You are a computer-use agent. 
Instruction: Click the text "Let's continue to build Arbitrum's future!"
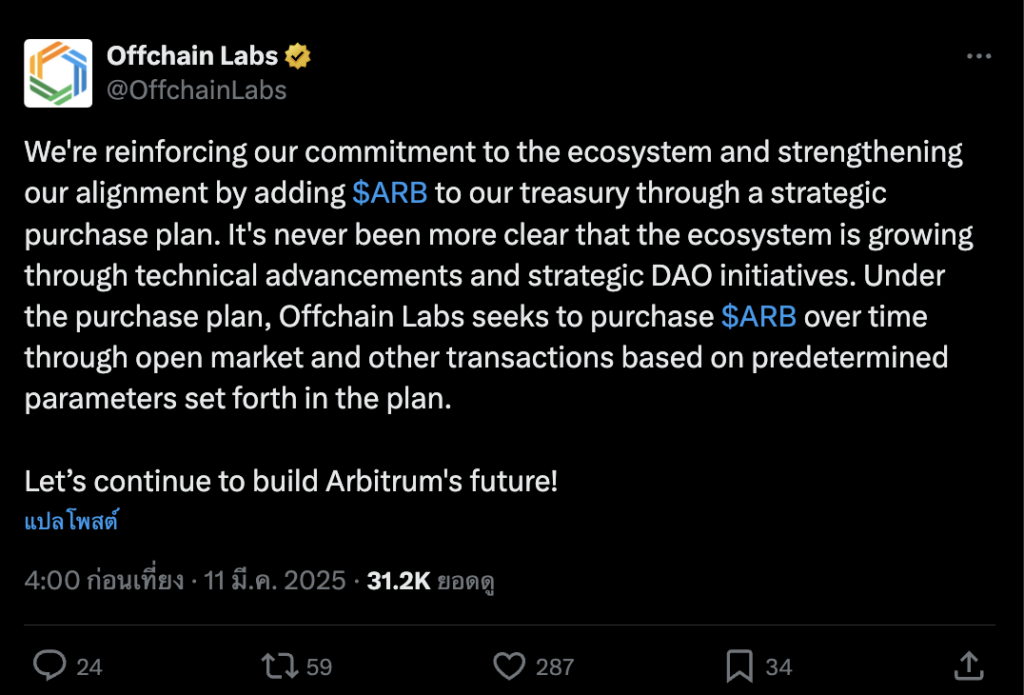pyautogui.click(x=291, y=480)
